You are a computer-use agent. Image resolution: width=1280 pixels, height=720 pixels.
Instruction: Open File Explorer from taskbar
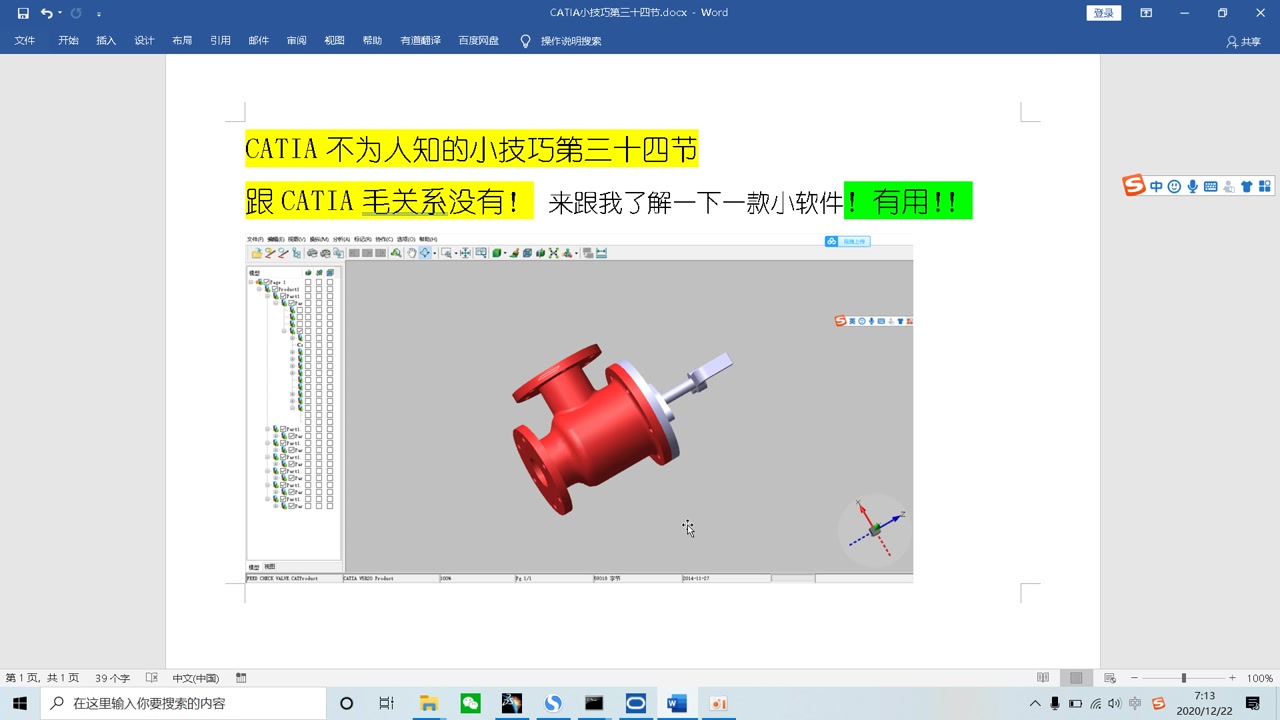[x=429, y=703]
